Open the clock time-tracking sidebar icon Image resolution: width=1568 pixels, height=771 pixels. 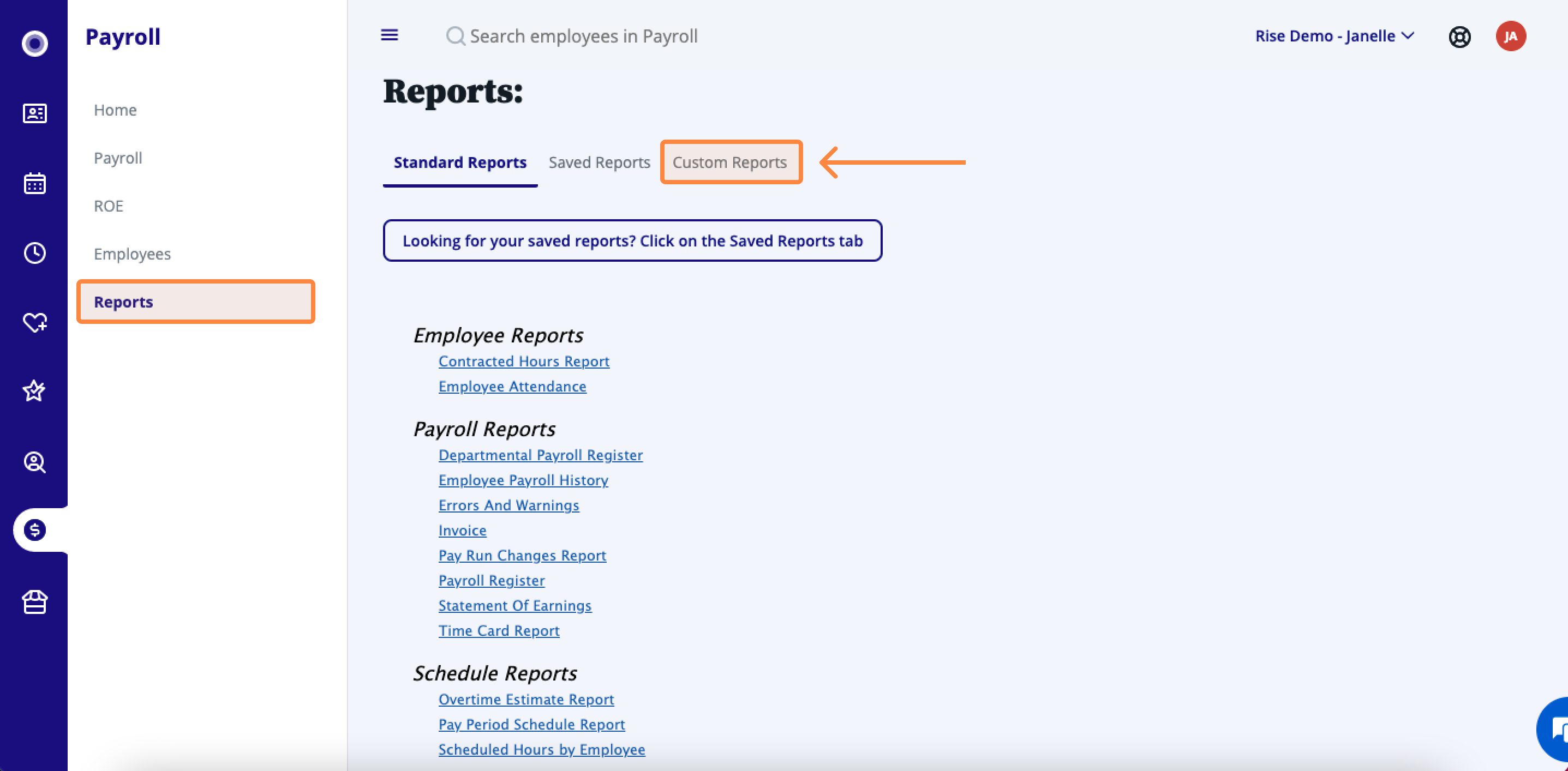35,252
